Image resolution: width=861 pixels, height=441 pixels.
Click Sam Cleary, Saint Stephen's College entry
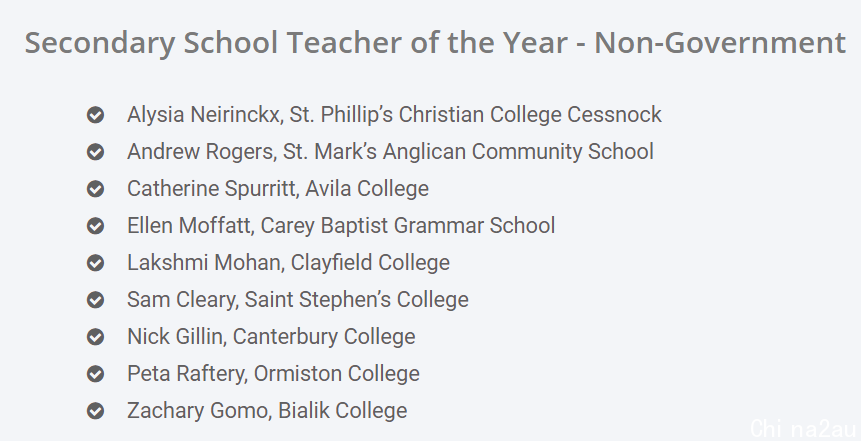coord(298,300)
